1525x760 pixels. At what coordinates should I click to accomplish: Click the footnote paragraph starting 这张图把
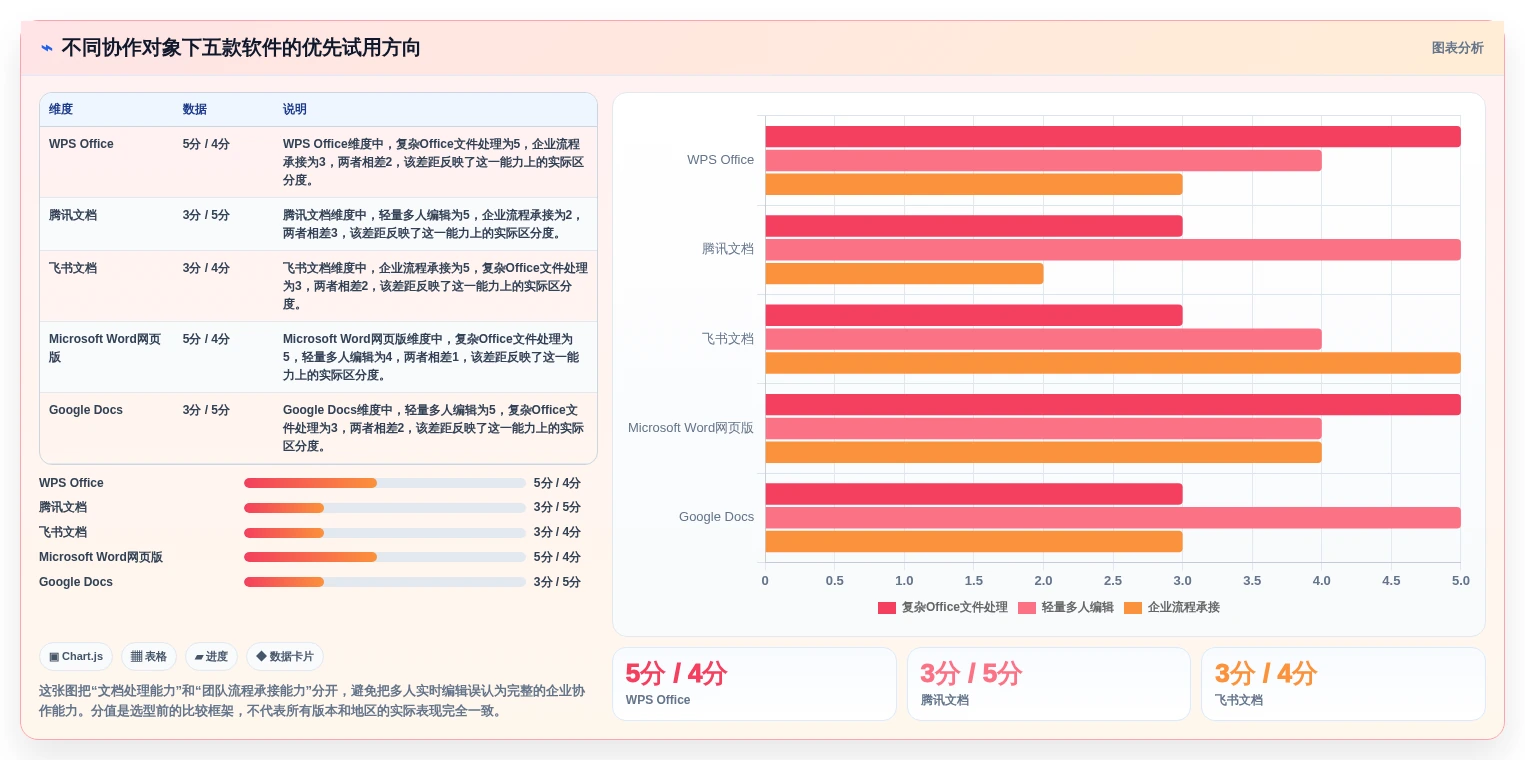pyautogui.click(x=312, y=701)
